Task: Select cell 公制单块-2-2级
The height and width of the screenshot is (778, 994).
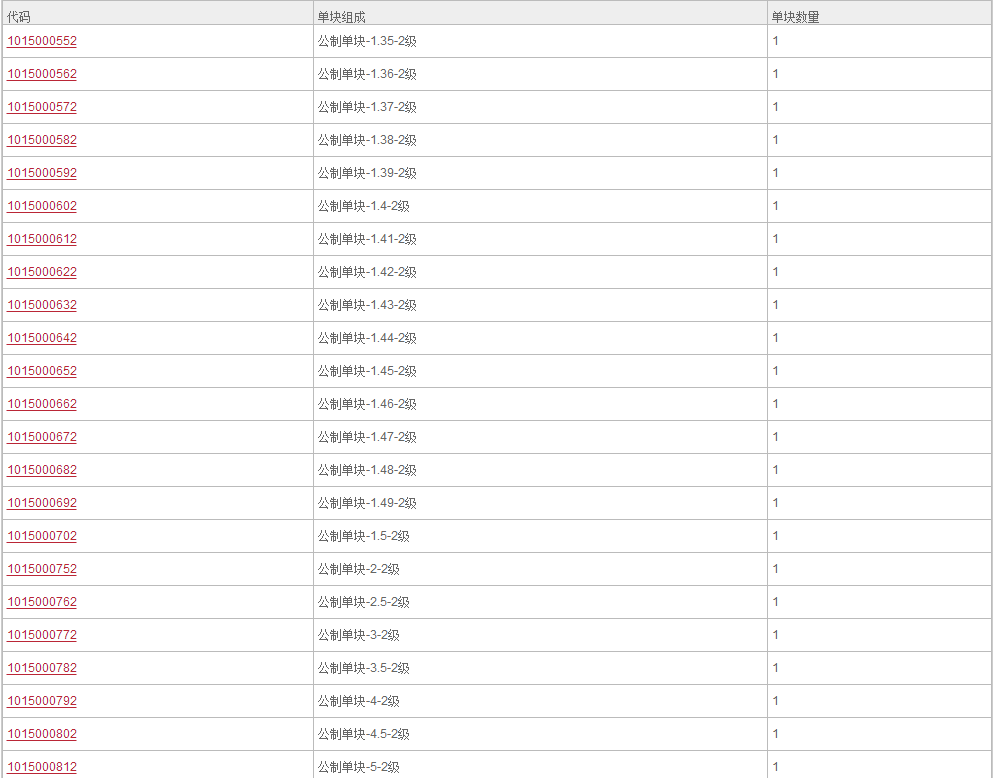Action: 359,569
